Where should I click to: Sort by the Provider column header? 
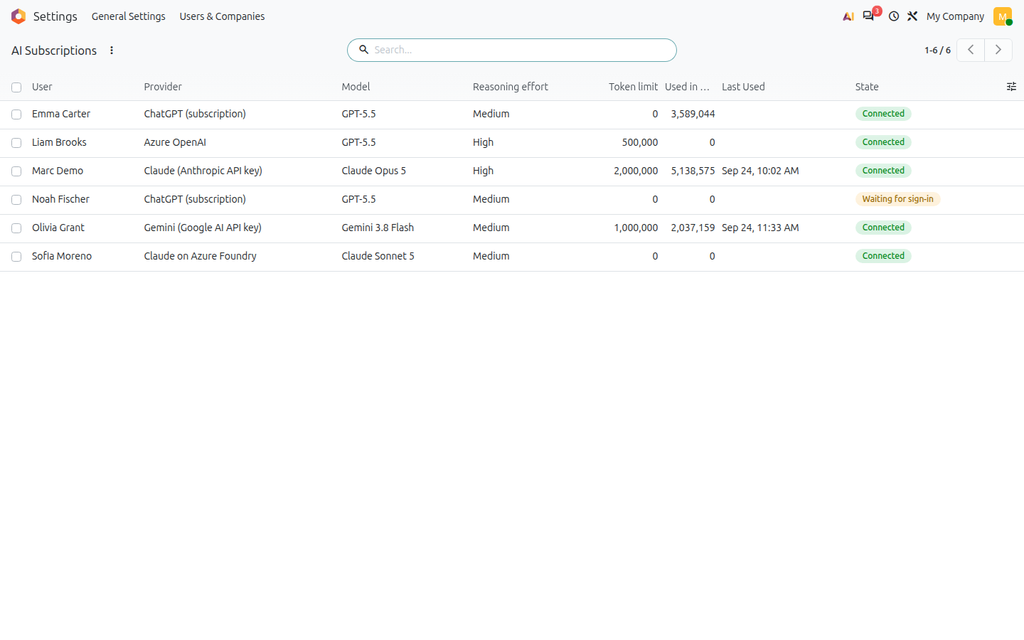[x=163, y=87]
